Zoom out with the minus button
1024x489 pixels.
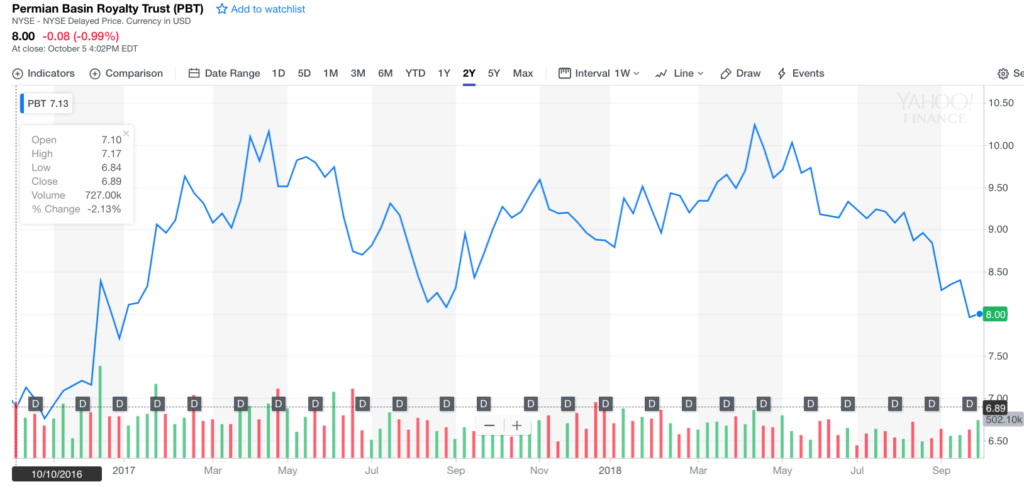(x=490, y=425)
